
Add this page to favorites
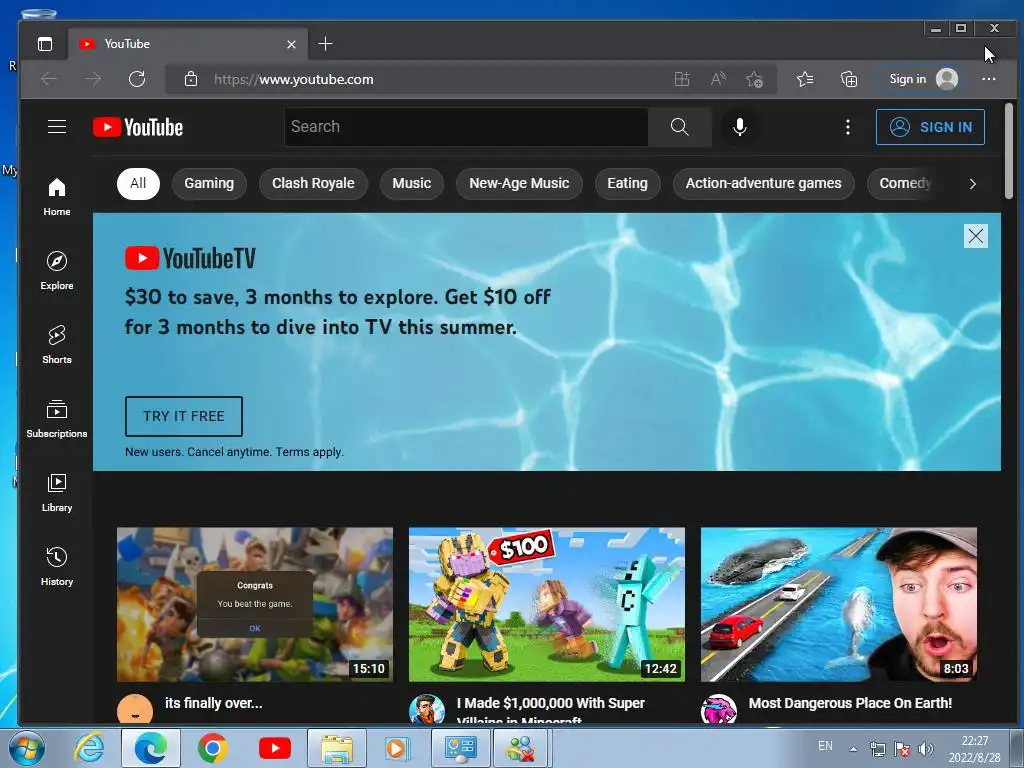tap(754, 79)
